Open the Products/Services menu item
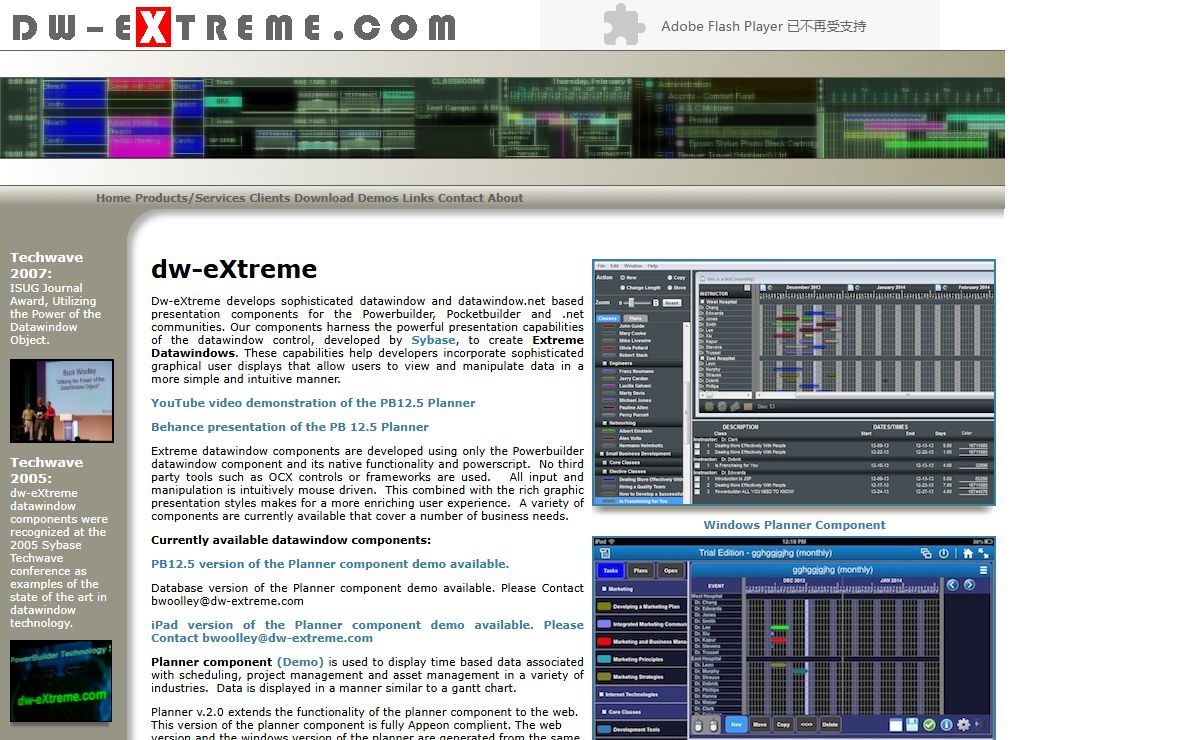 190,198
